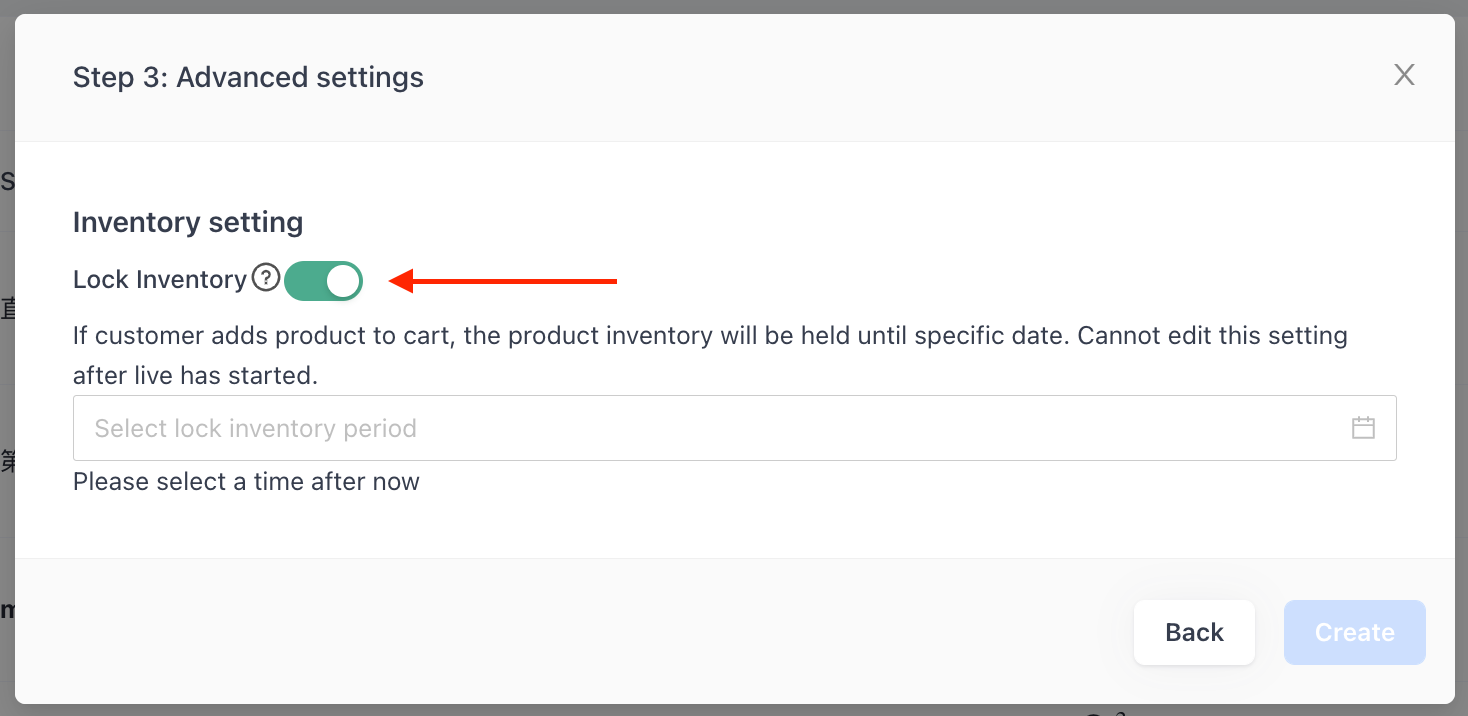This screenshot has width=1468, height=716.
Task: Click the Step 3: Advanced settings title
Action: click(x=248, y=77)
